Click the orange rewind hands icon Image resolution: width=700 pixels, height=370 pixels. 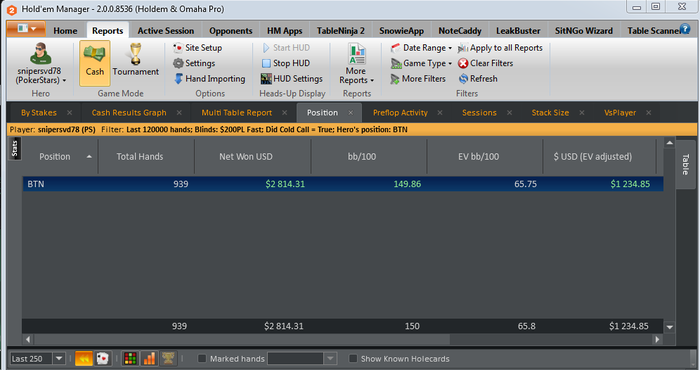pos(83,358)
